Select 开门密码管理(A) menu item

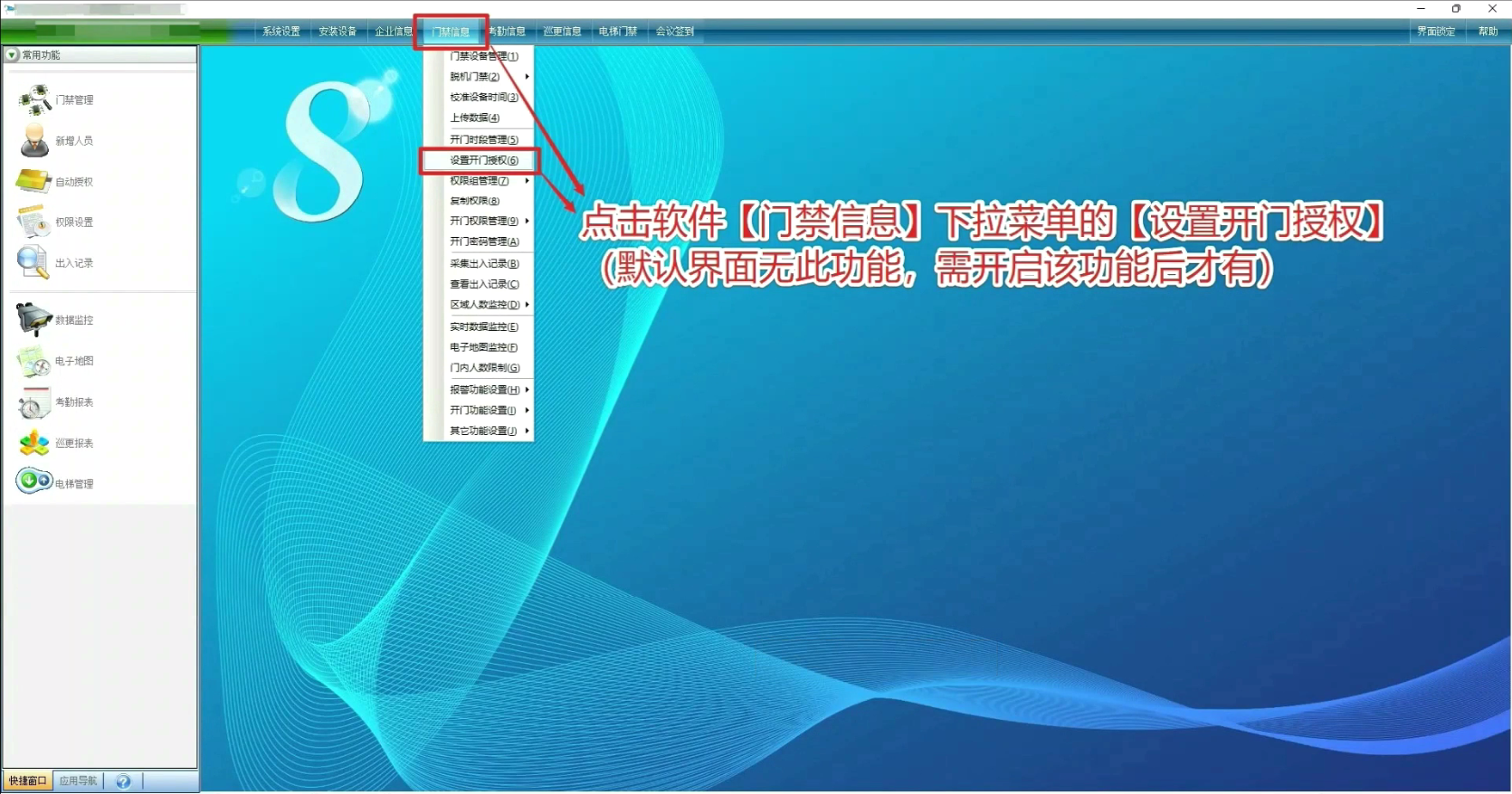(479, 241)
